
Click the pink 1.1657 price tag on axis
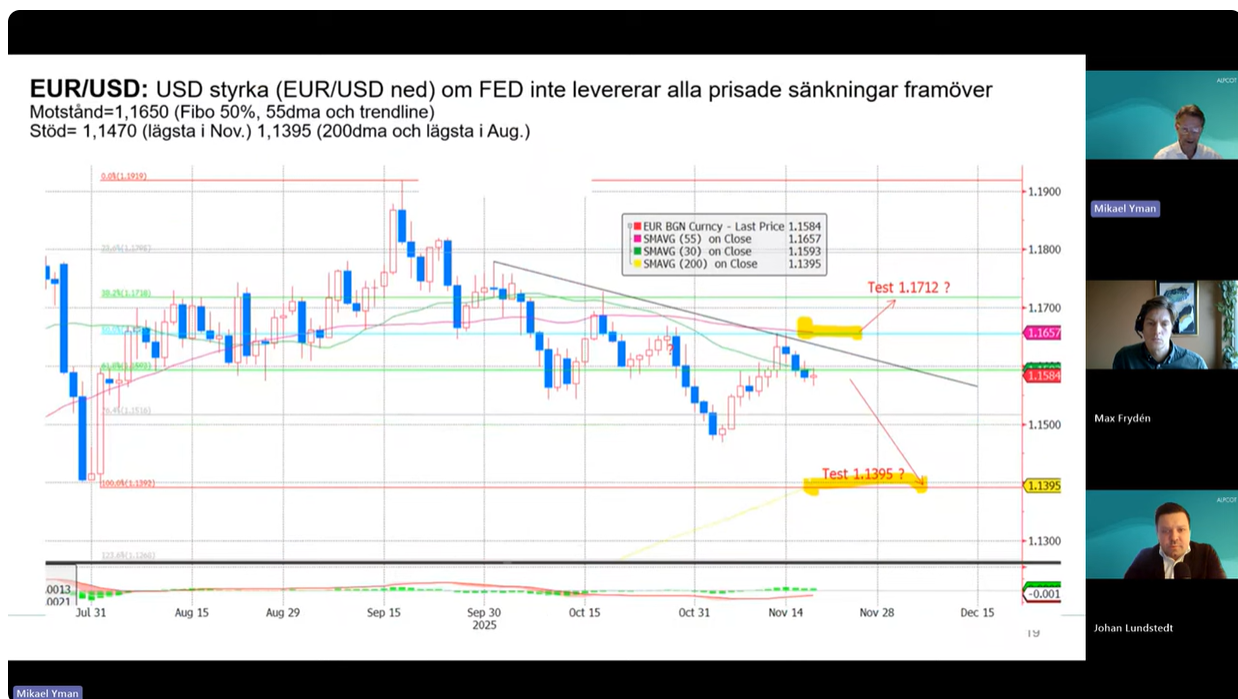point(1041,333)
